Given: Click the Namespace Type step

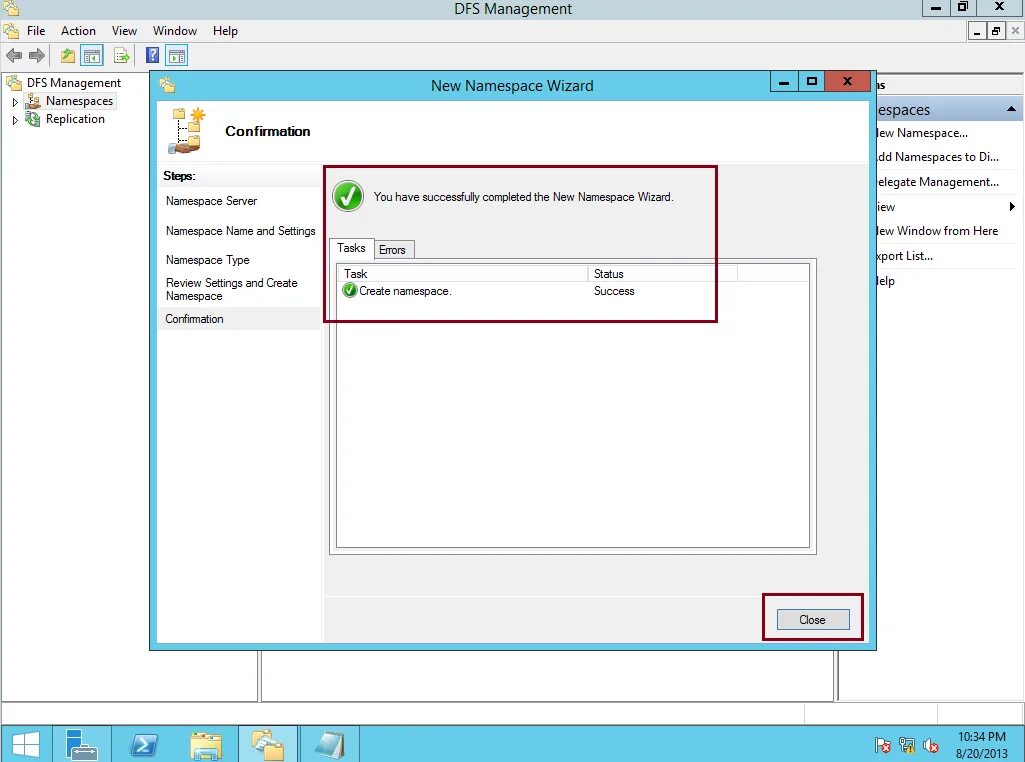Looking at the screenshot, I should coord(207,259).
